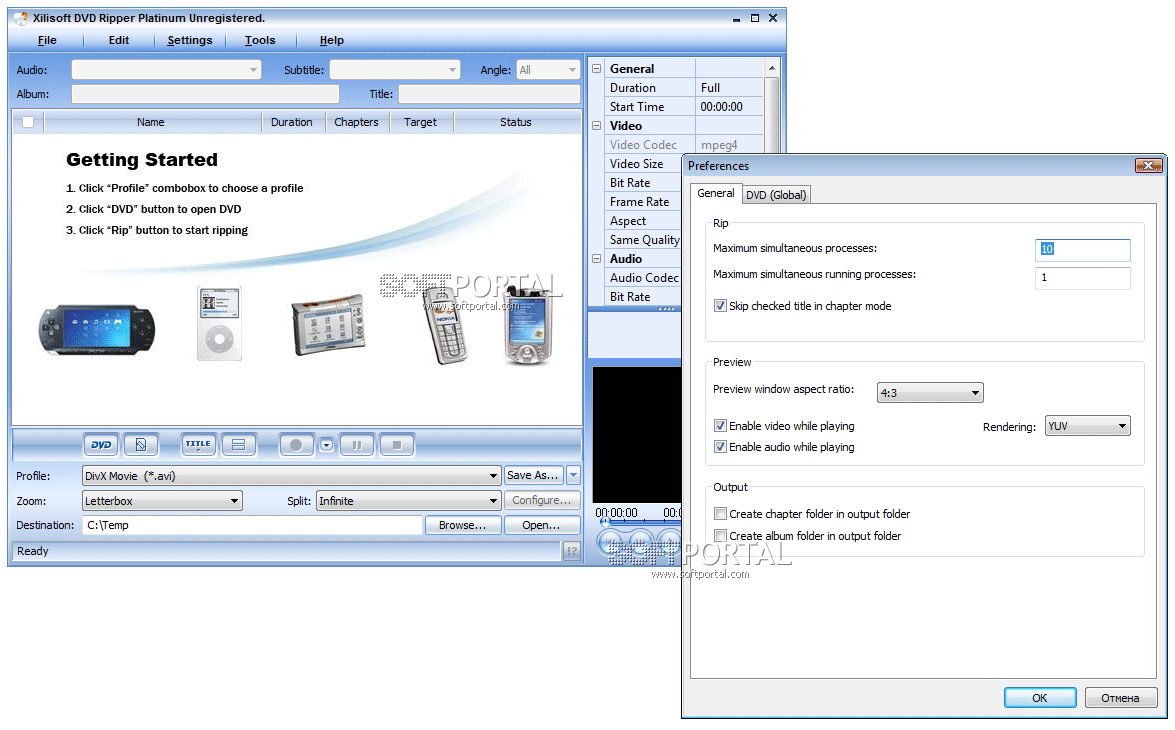Disable Enable video while playing
Viewport: 1175px width, 730px height.
[x=720, y=426]
